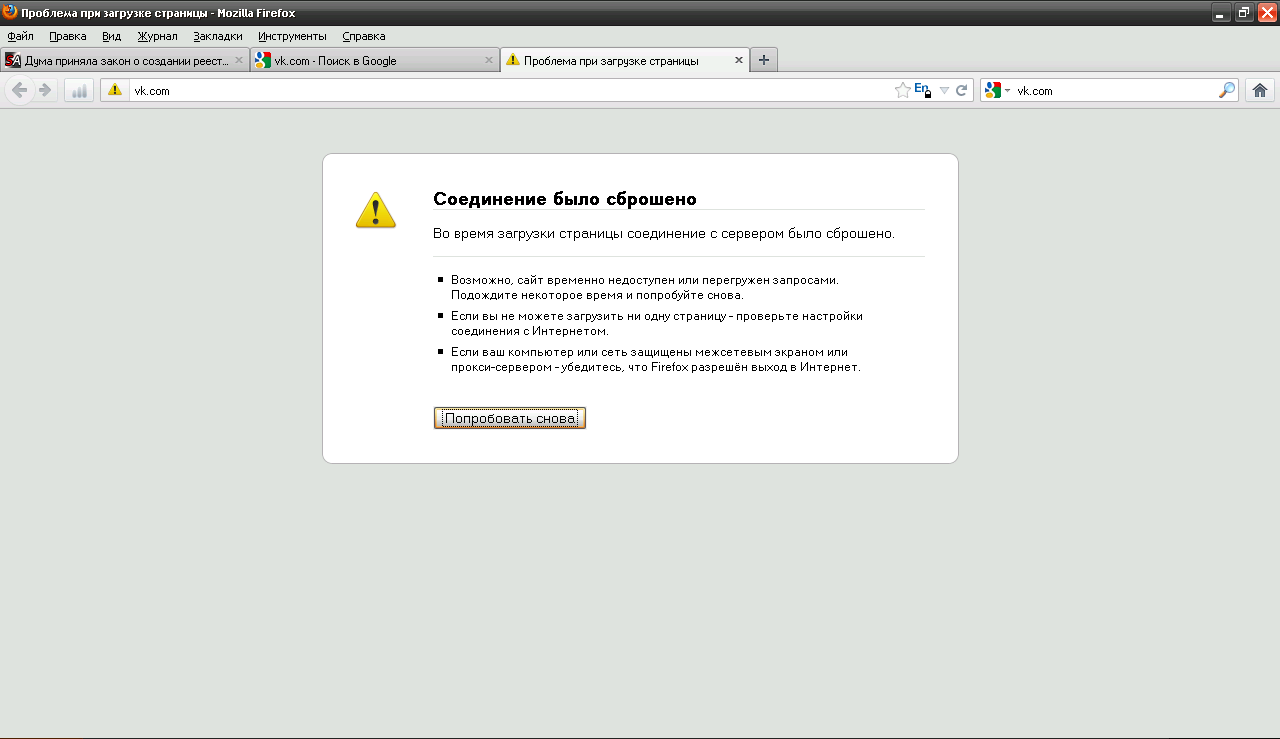Go back using the back arrow
Screen dimensions: 1280x739
pos(19,90)
